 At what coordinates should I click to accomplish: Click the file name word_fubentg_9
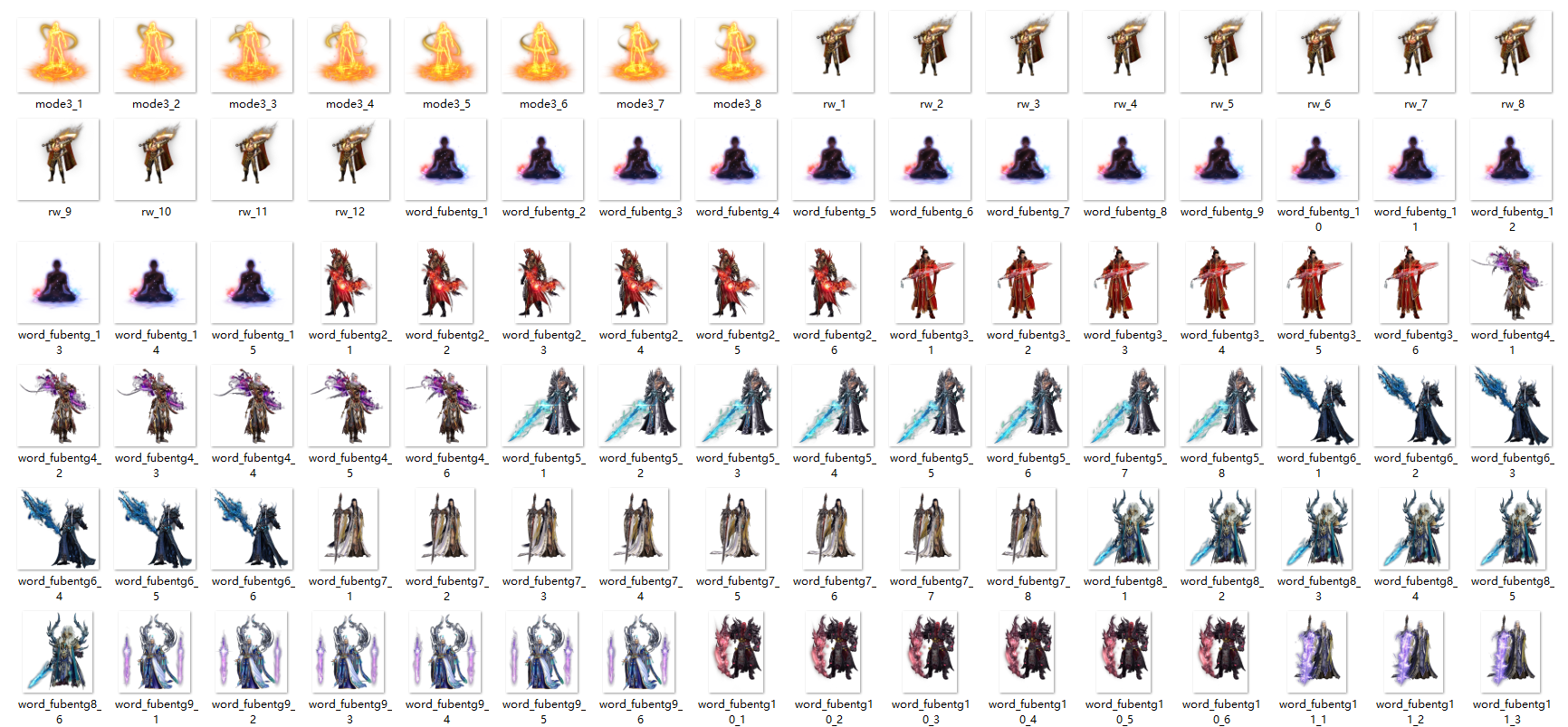1221,212
